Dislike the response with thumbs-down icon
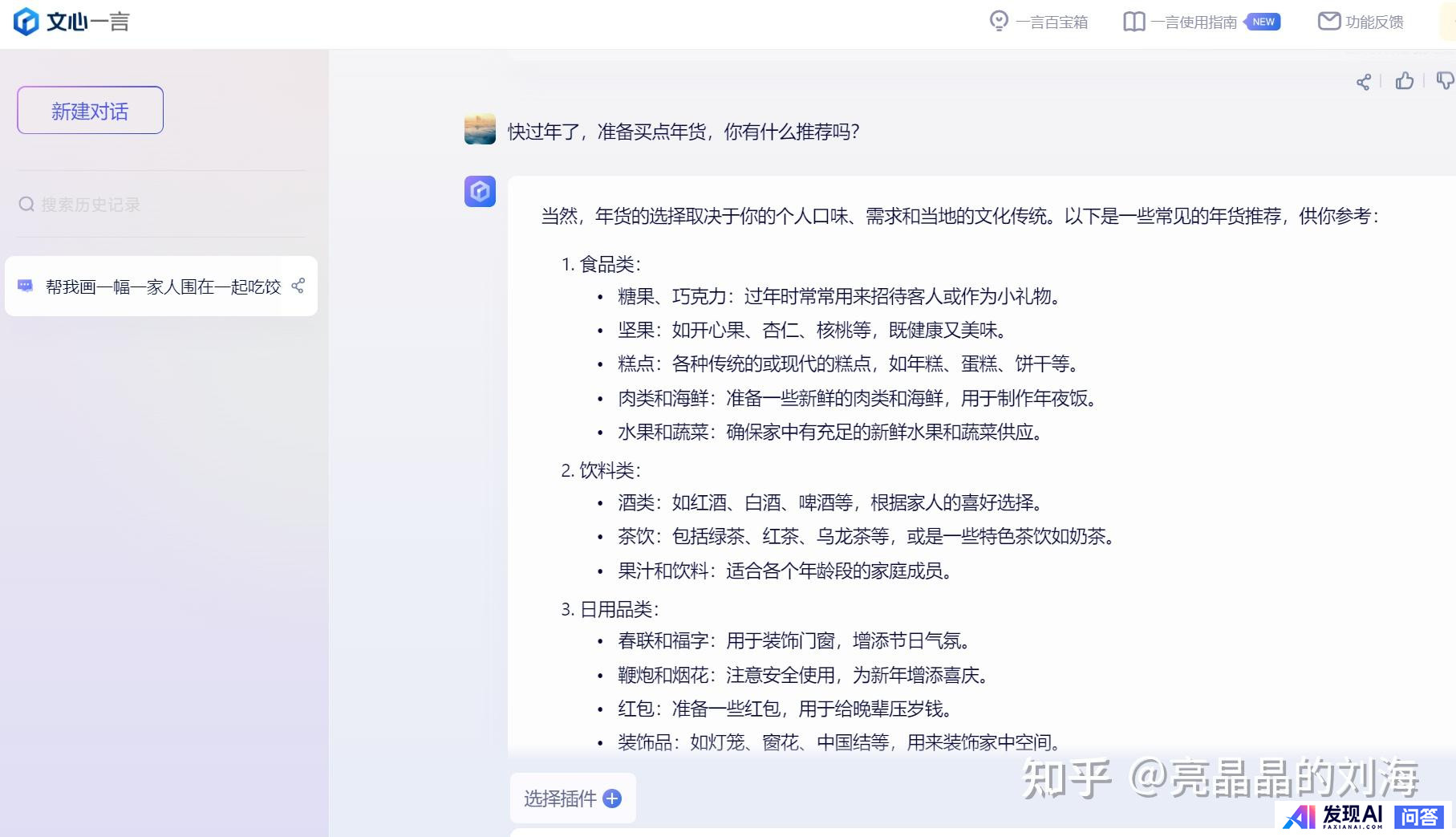Screen dimensions: 1456x837 point(1444,81)
